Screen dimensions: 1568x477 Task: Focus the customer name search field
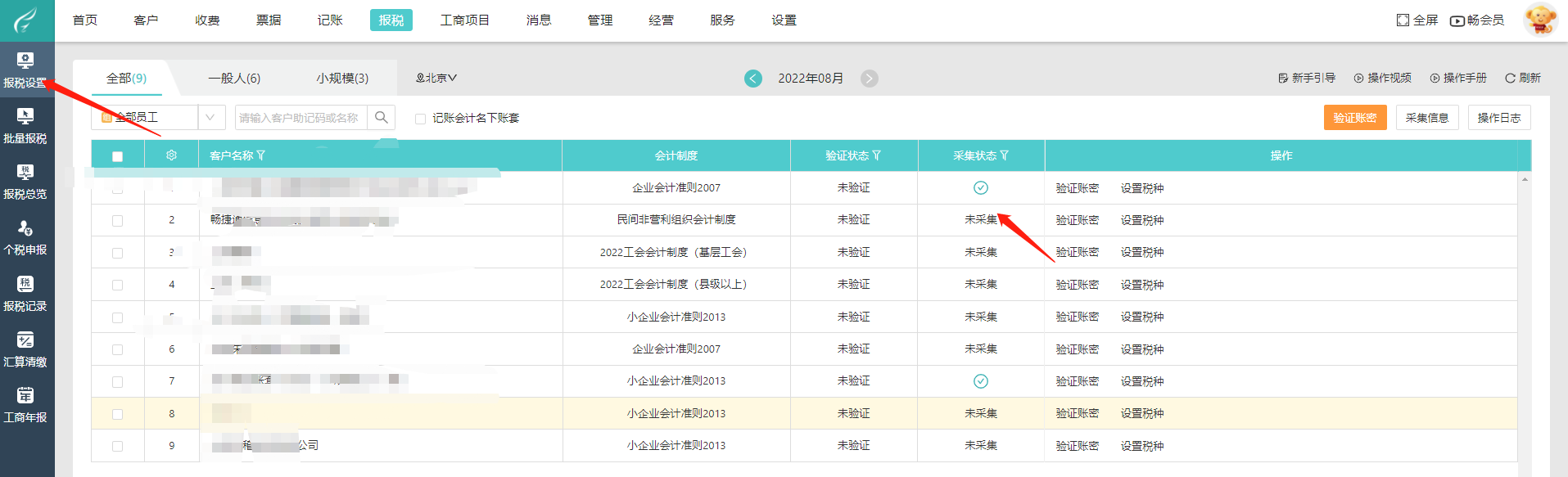300,118
